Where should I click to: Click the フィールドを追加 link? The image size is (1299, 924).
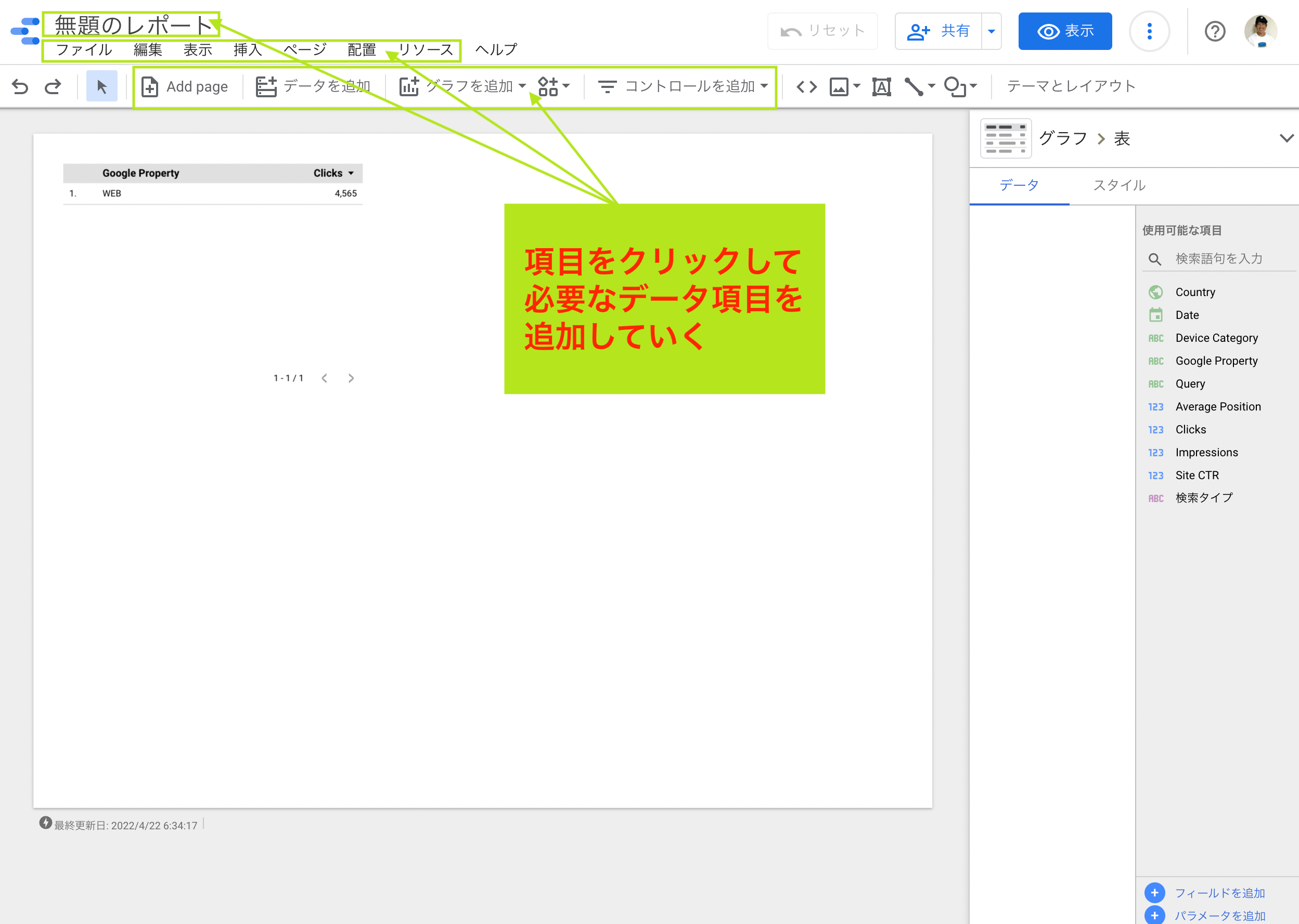click(x=1219, y=893)
